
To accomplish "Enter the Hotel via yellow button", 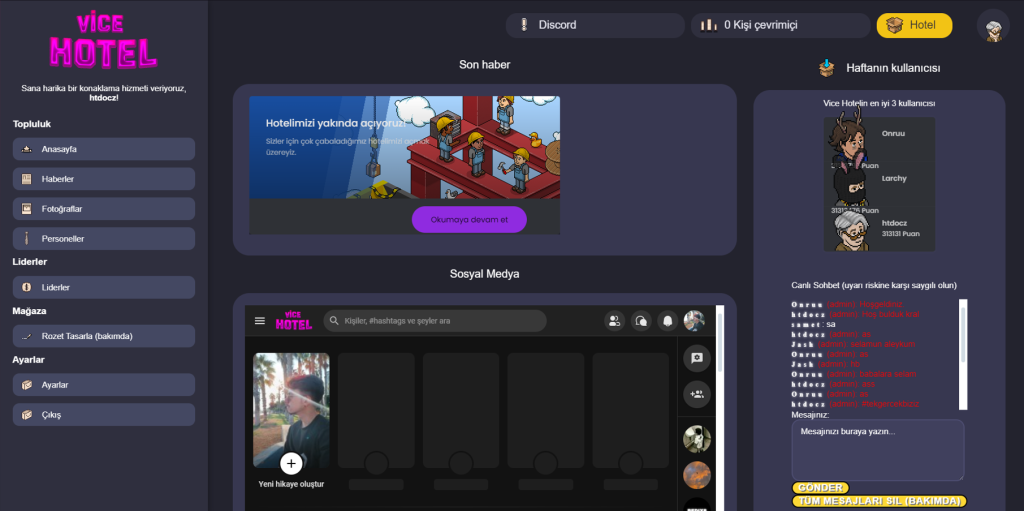I will [914, 25].
